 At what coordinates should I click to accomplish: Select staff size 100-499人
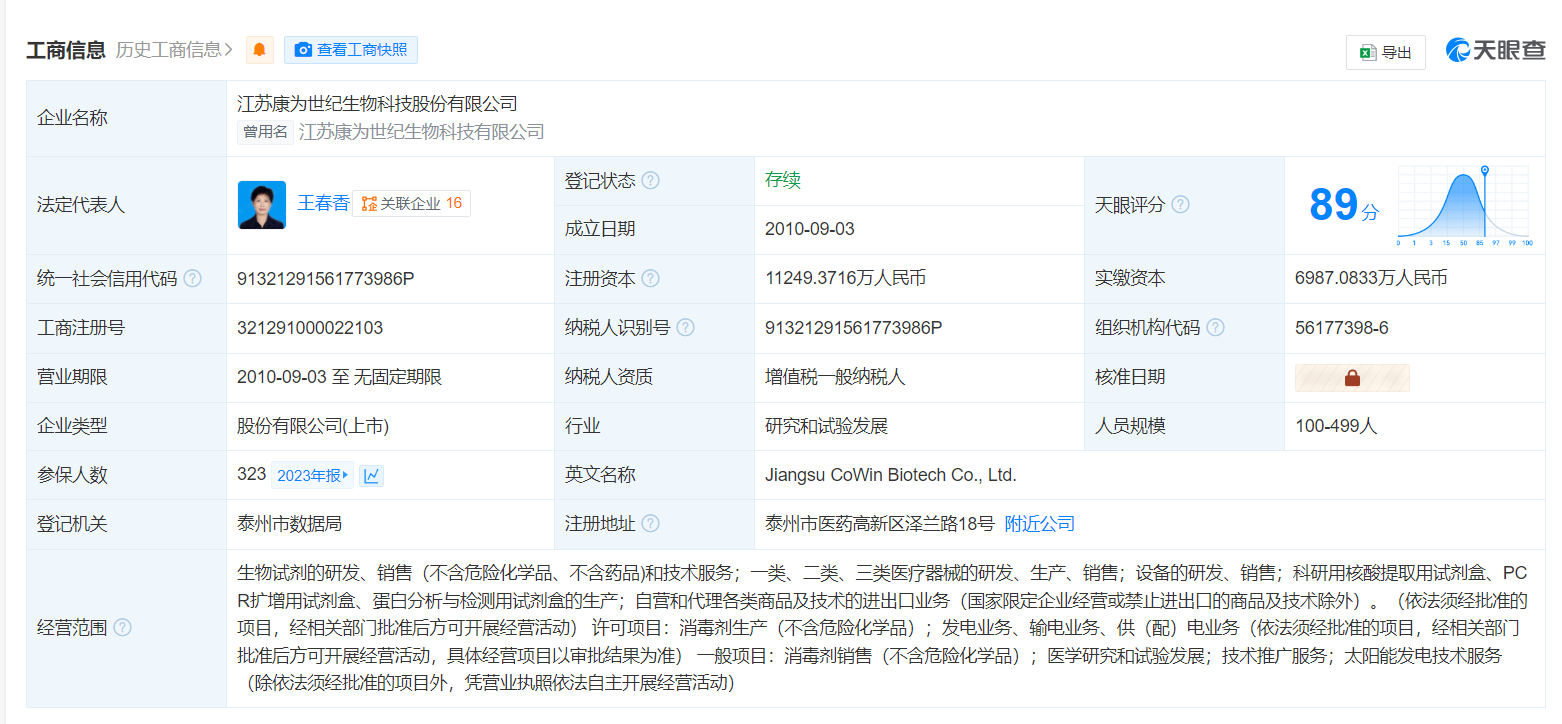click(x=1336, y=426)
